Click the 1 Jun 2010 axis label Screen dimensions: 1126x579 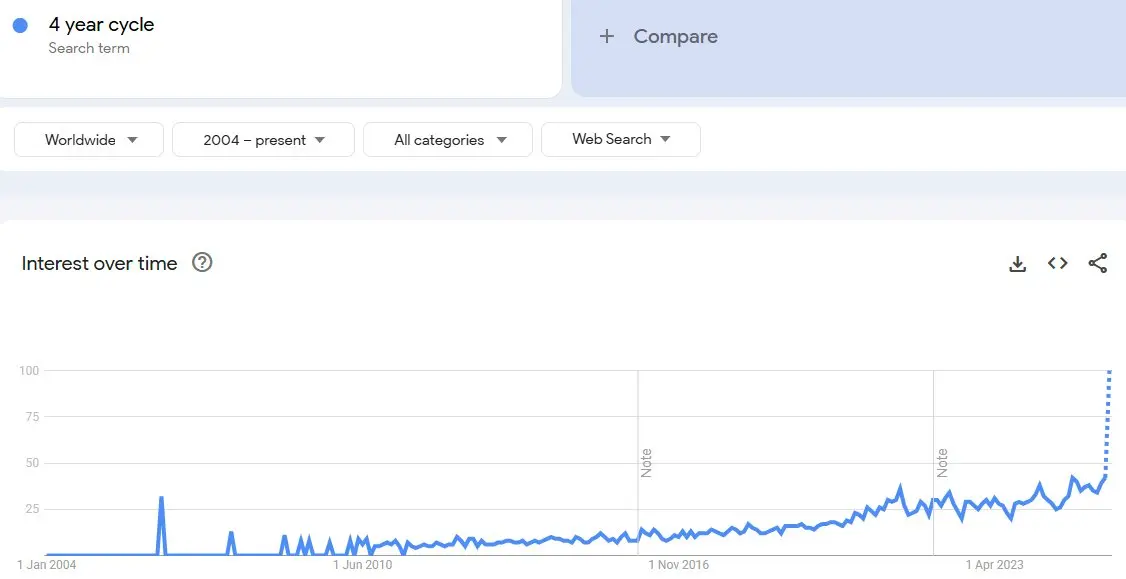[x=362, y=565]
